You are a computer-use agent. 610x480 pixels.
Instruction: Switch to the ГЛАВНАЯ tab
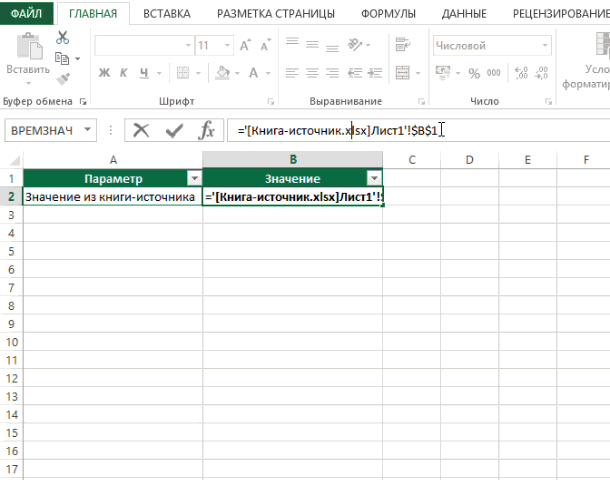tap(93, 14)
